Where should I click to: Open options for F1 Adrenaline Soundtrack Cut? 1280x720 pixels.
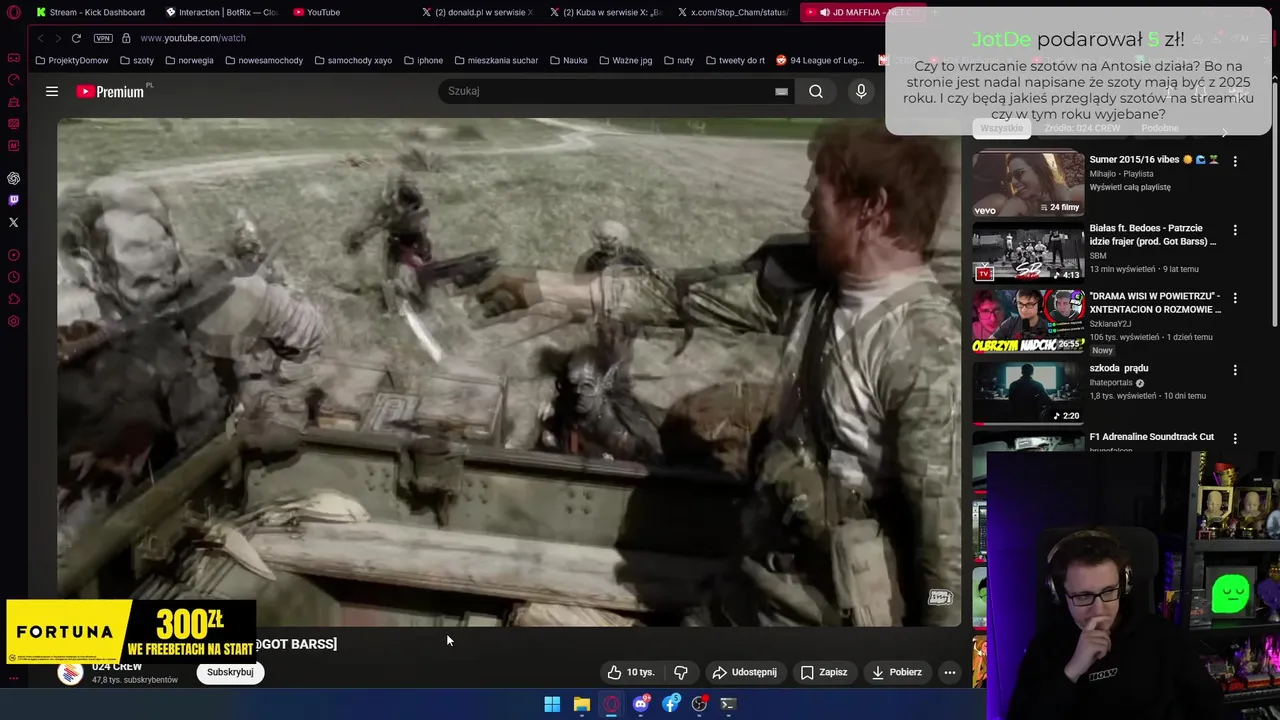1235,438
